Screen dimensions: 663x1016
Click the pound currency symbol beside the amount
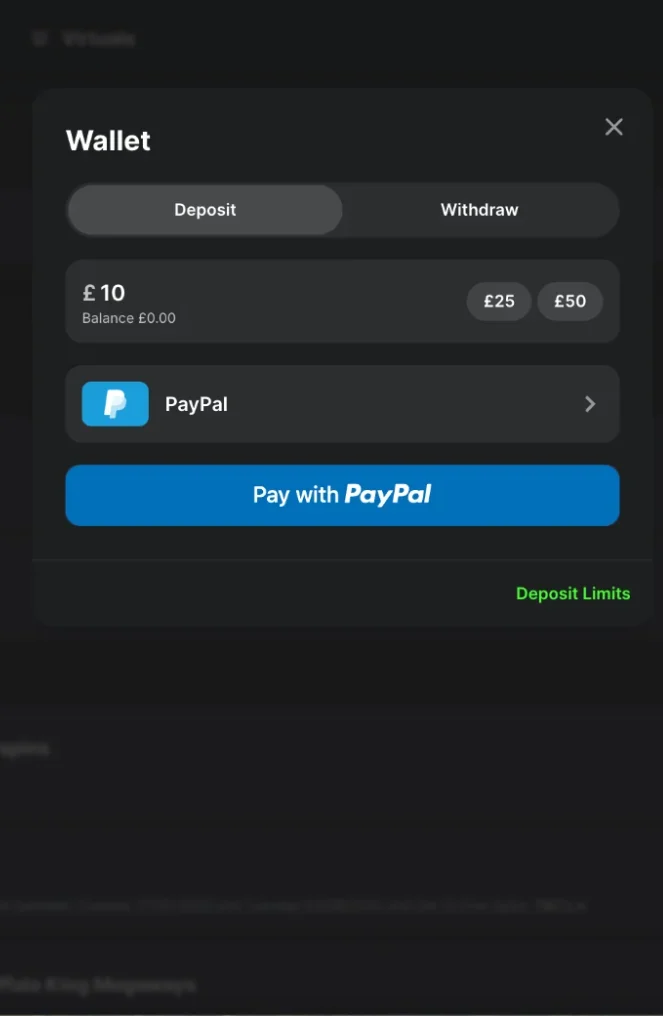[89, 294]
